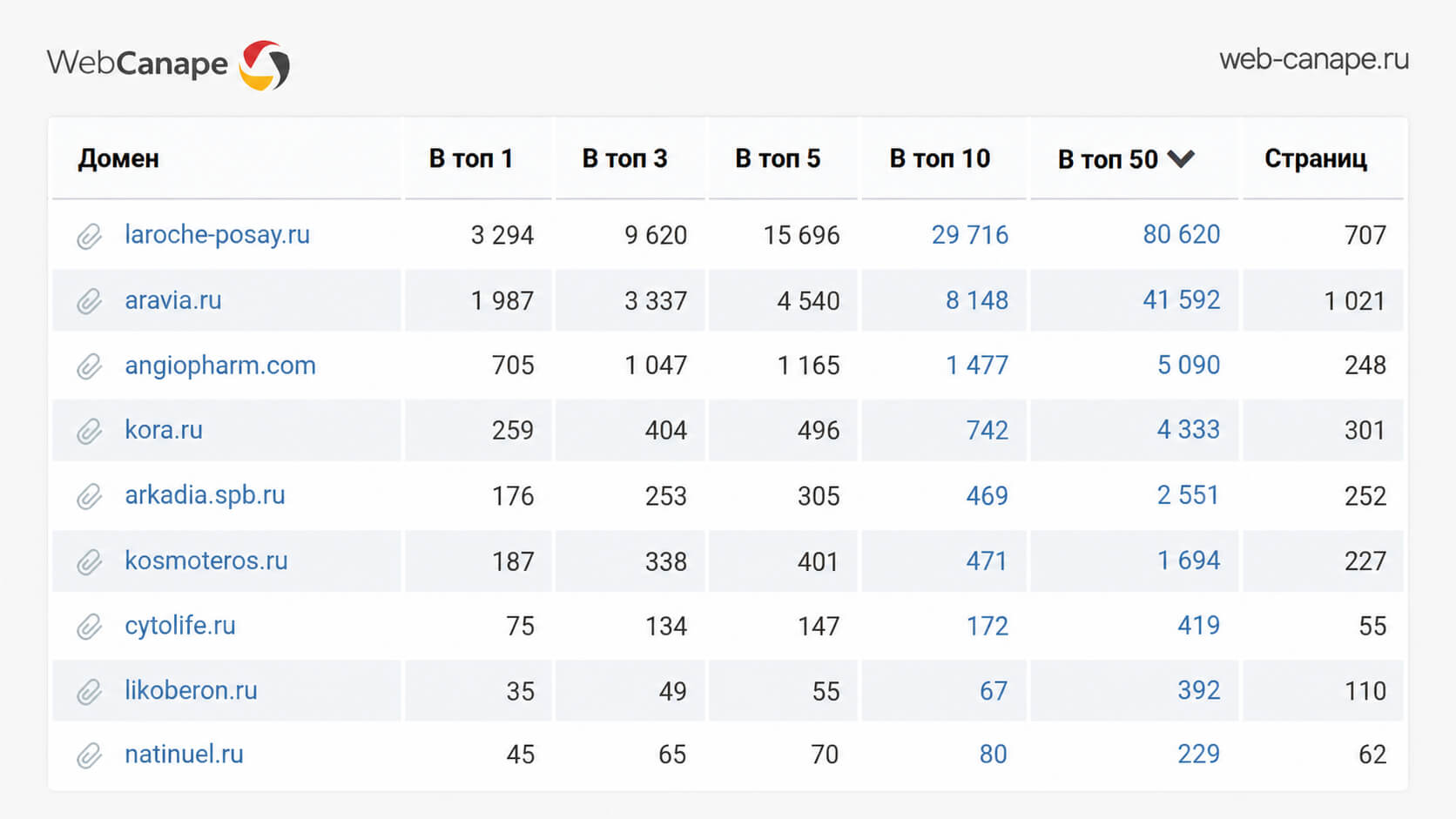The height and width of the screenshot is (819, 1456).
Task: Open the laroche-posay.ru domain link
Action: click(x=217, y=234)
